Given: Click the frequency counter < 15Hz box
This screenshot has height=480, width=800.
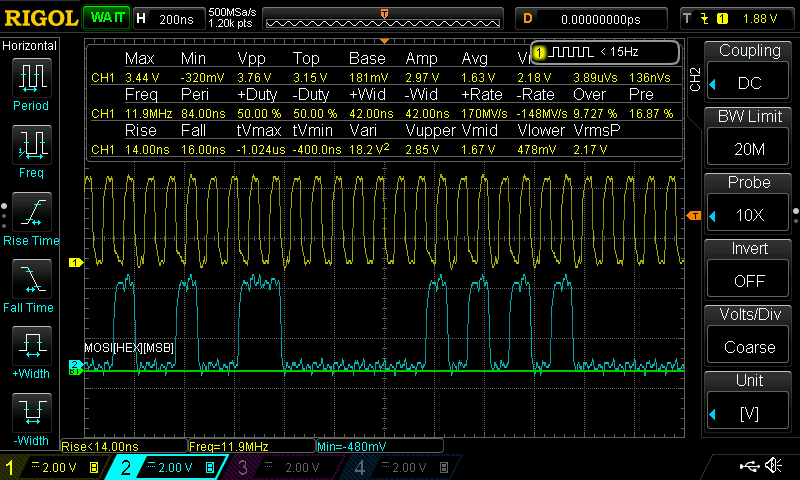Looking at the screenshot, I should pos(605,52).
